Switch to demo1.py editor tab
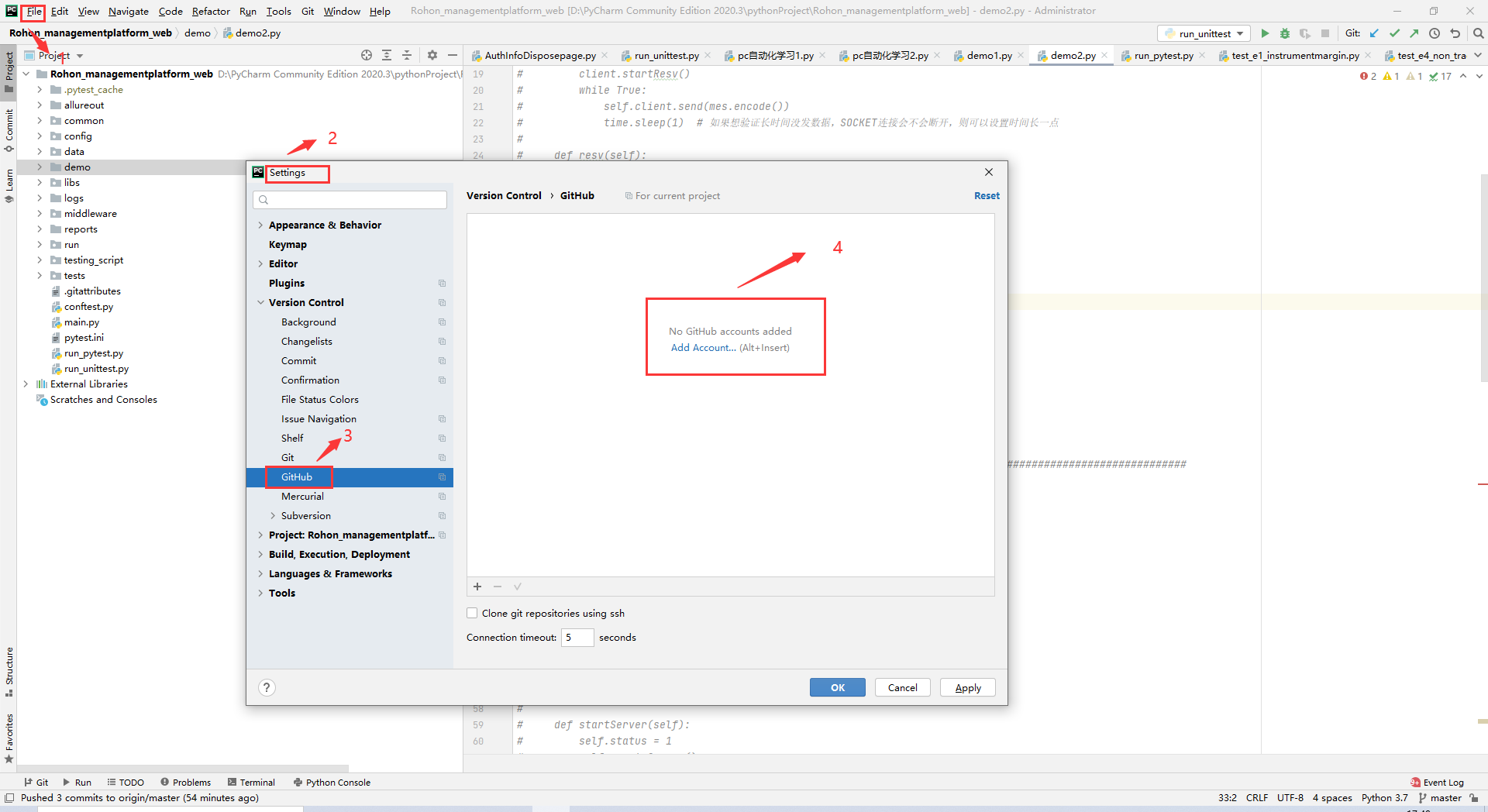The height and width of the screenshot is (812, 1488). [x=990, y=55]
